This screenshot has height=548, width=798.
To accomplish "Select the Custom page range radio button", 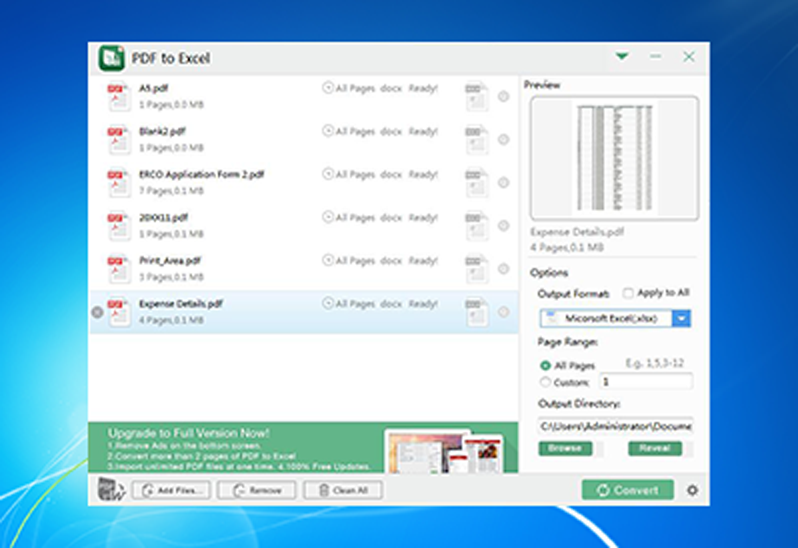I will coord(545,382).
